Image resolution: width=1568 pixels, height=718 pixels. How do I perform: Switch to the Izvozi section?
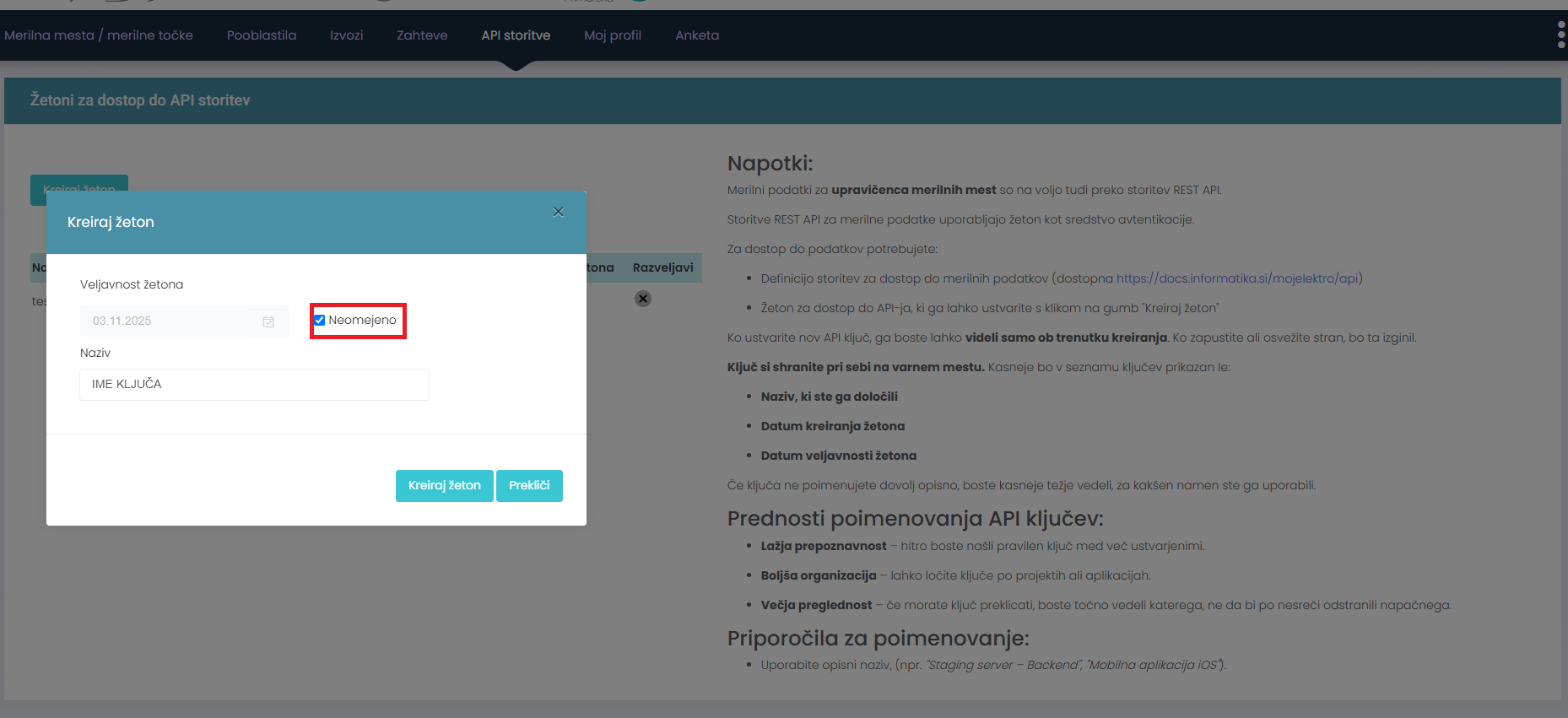click(x=346, y=35)
